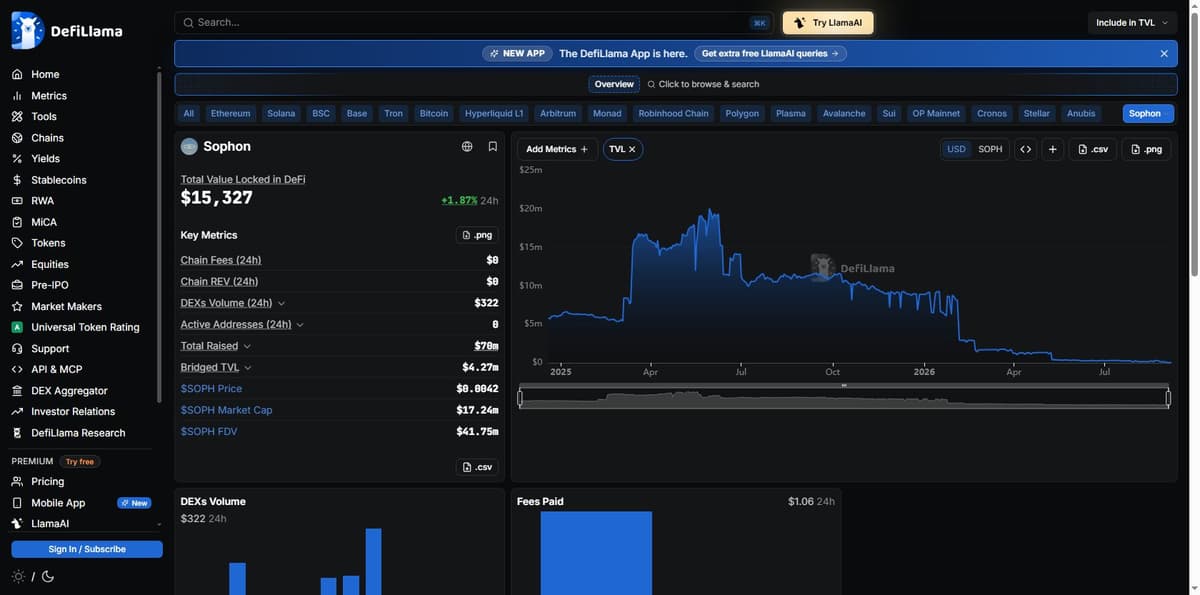Select the Ethereum chain tab
The image size is (1200, 595).
point(230,113)
